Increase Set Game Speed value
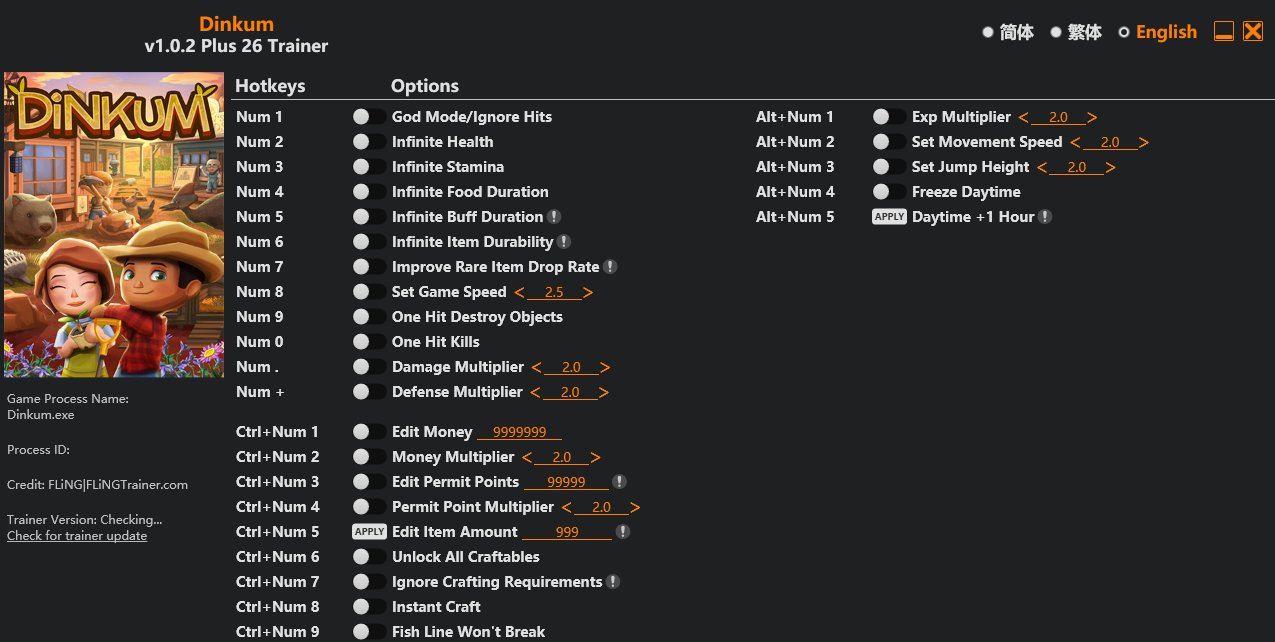This screenshot has width=1275, height=642. [x=588, y=293]
